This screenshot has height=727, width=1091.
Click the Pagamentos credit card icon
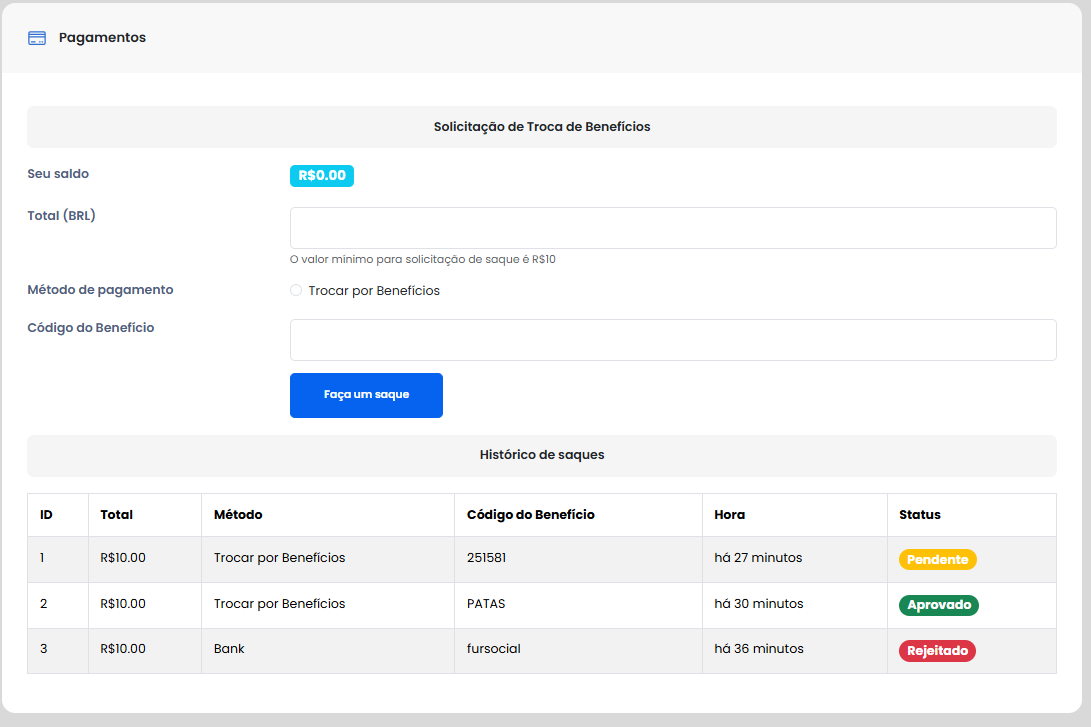pyautogui.click(x=37, y=38)
